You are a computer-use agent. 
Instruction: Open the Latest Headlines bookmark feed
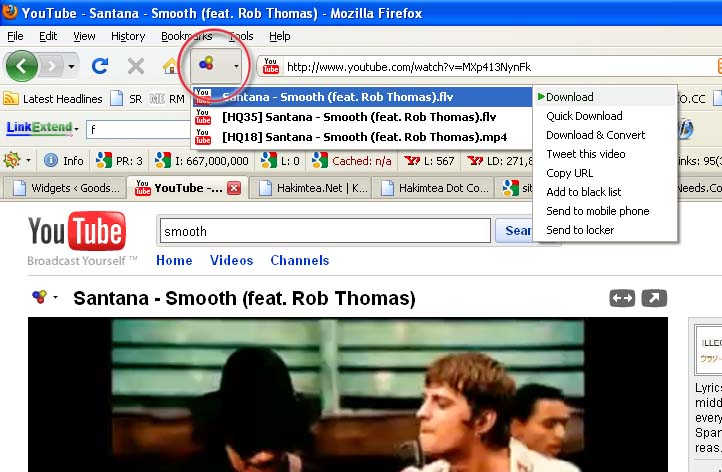point(53,99)
